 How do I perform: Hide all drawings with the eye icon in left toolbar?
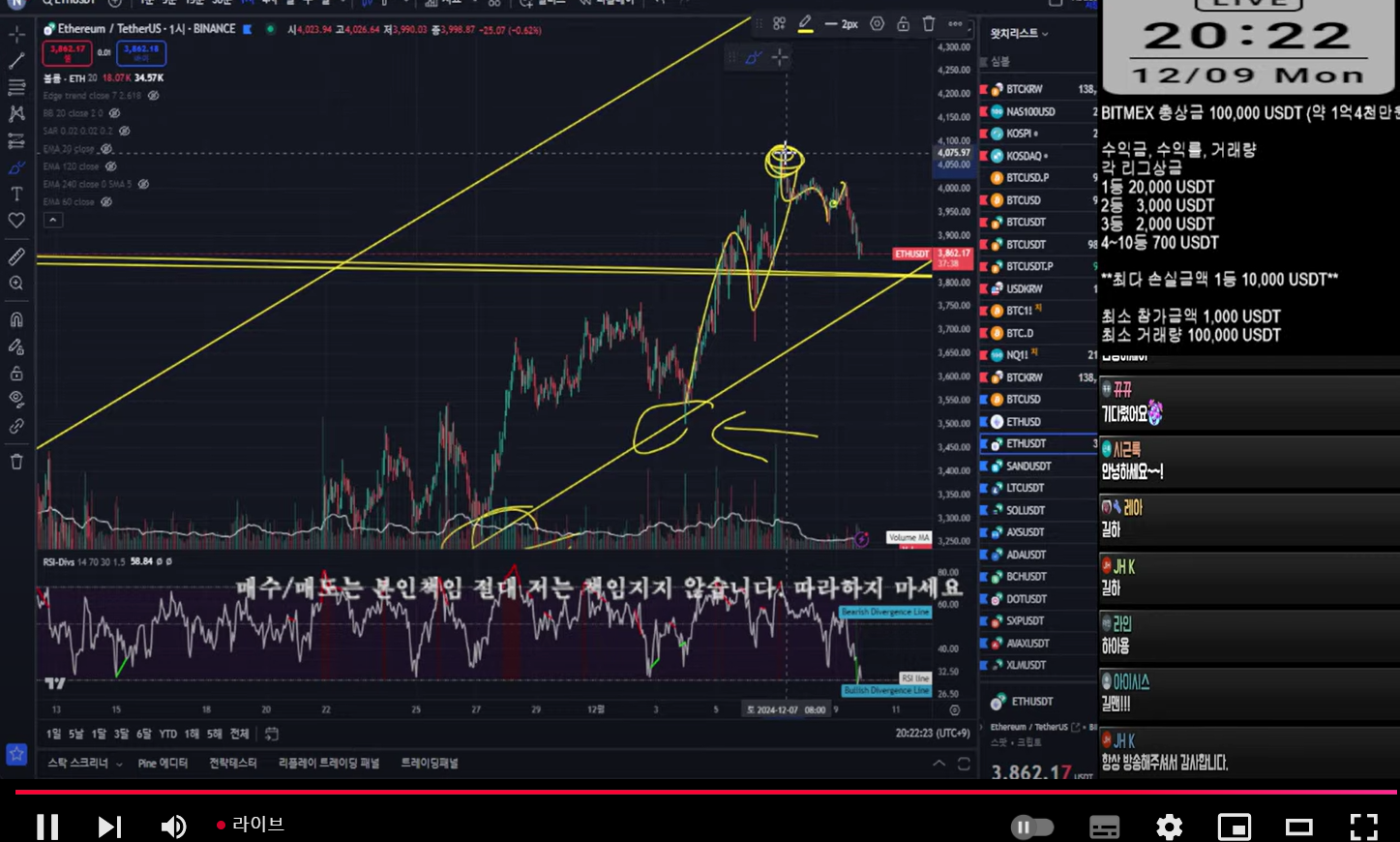pos(16,399)
